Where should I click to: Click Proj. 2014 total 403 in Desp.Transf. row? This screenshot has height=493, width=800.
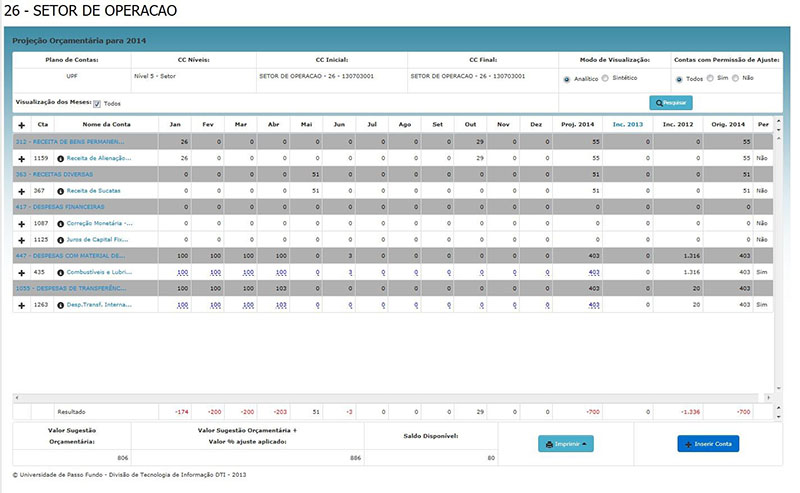(594, 306)
